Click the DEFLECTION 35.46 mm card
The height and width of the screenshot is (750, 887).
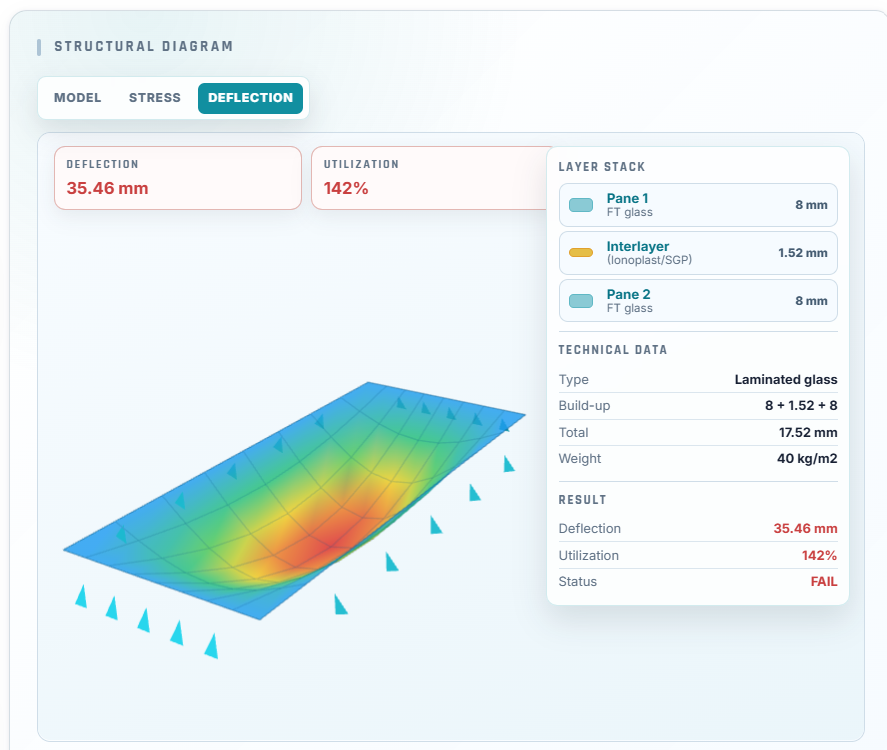click(178, 178)
